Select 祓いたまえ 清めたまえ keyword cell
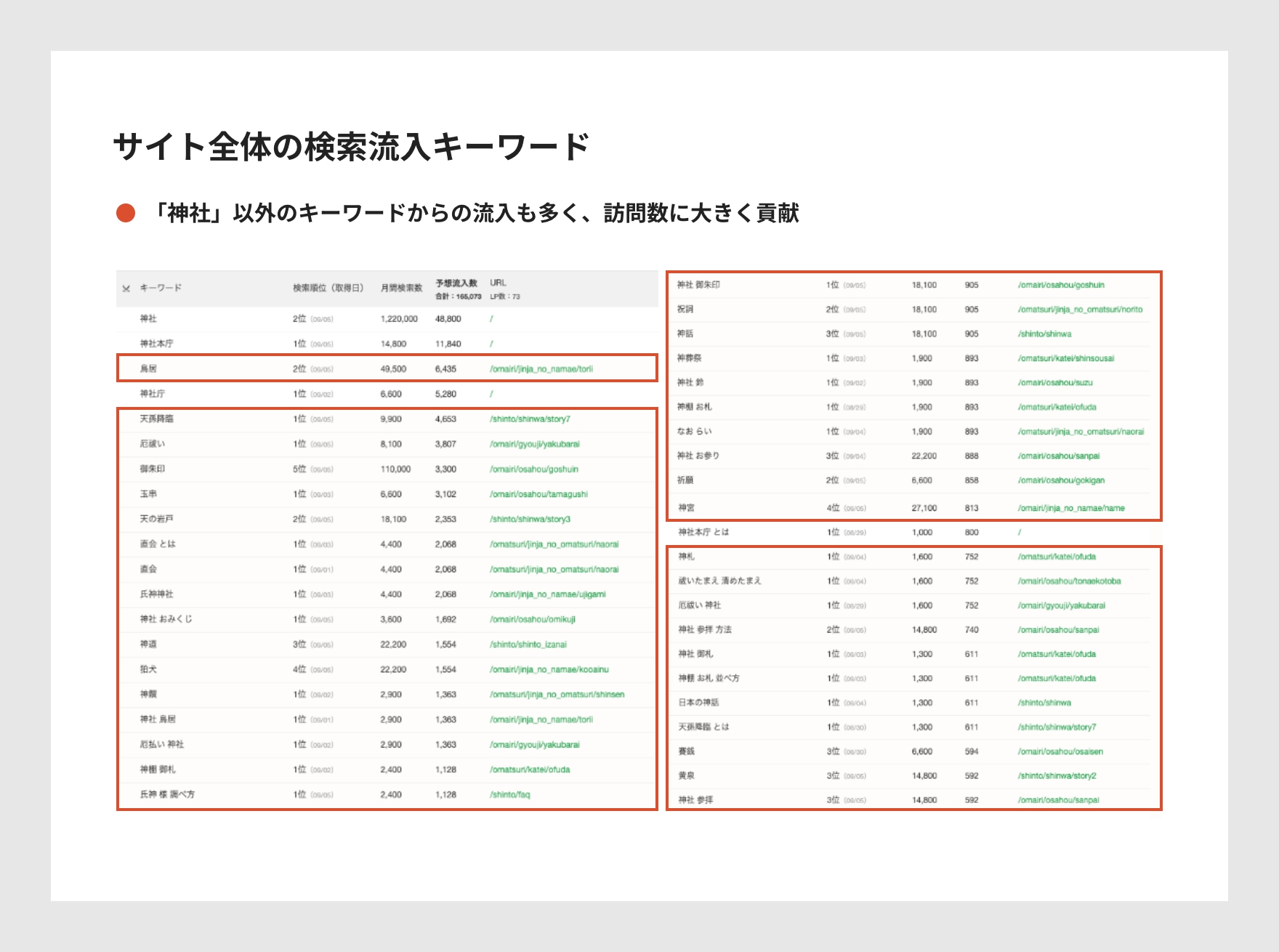 tap(719, 581)
